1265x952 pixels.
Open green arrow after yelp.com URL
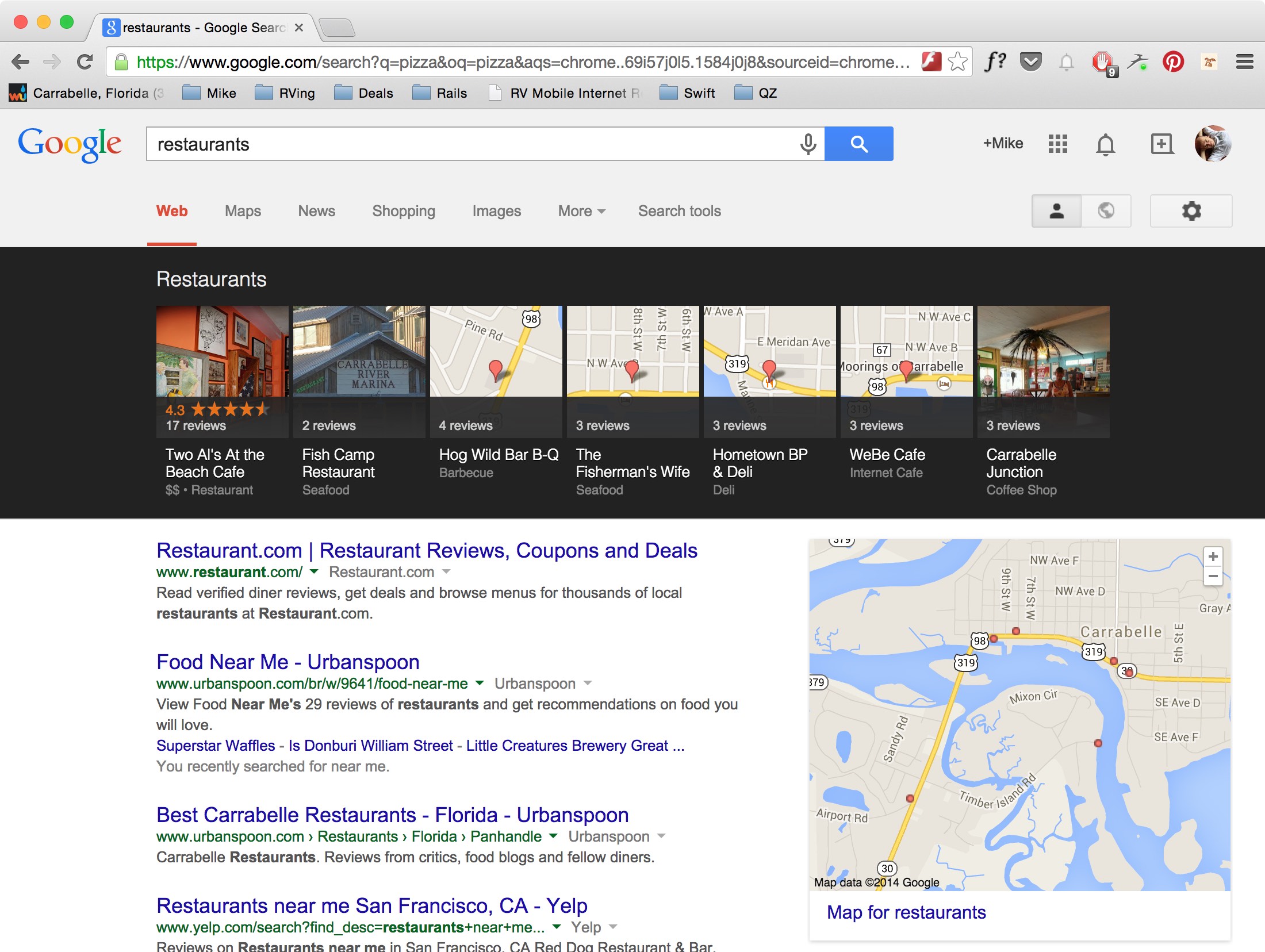(x=557, y=927)
